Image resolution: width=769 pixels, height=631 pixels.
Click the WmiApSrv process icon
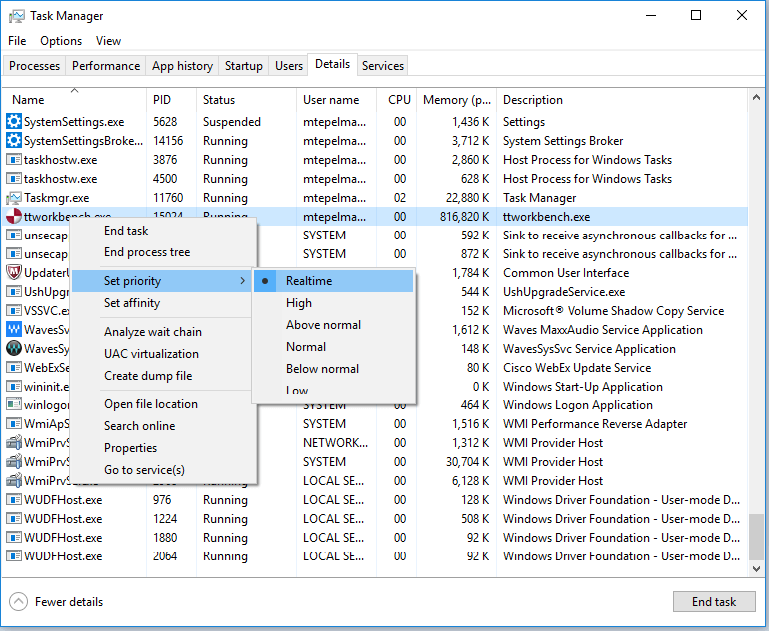14,424
